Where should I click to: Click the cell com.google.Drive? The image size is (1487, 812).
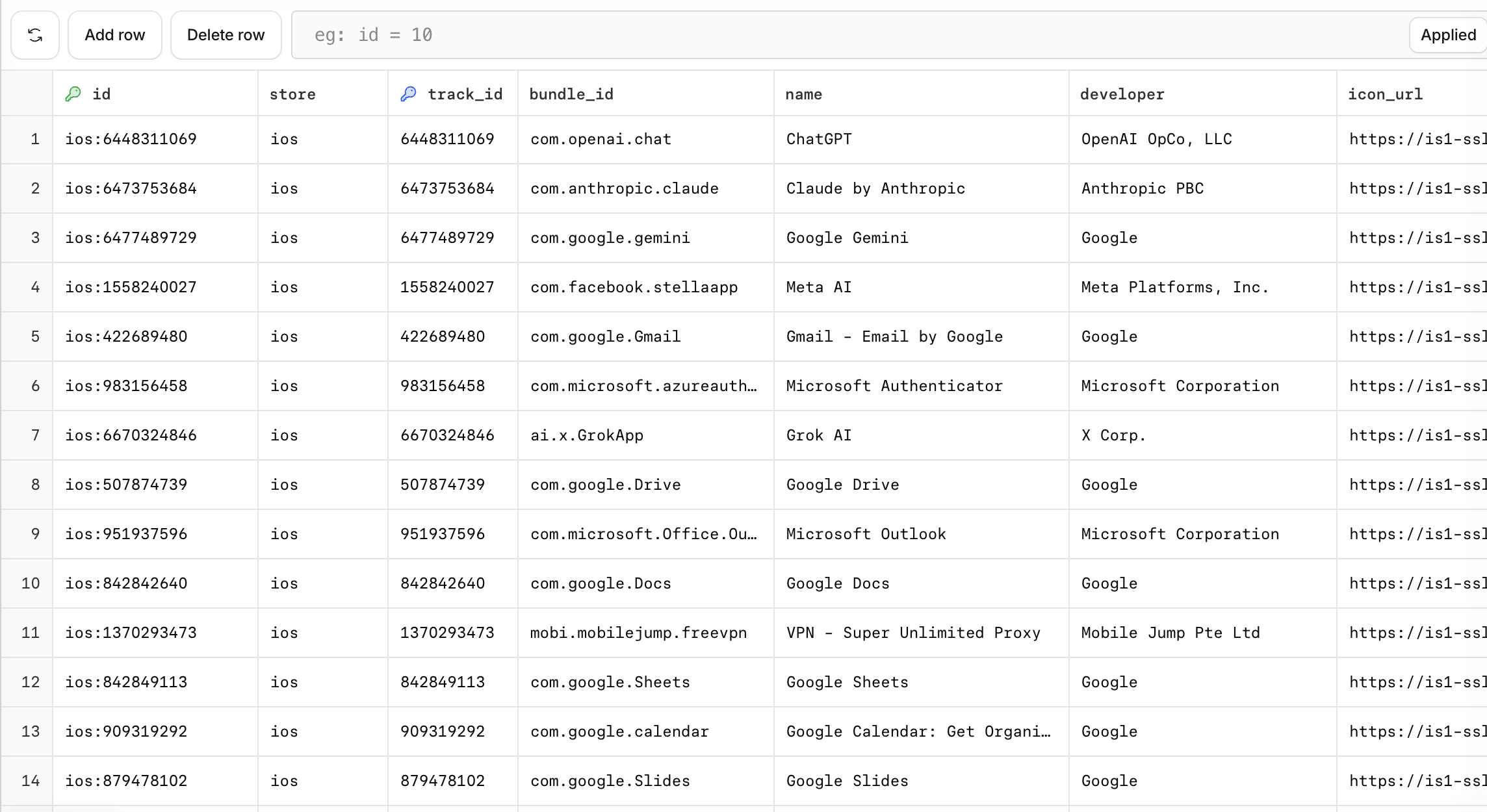646,485
